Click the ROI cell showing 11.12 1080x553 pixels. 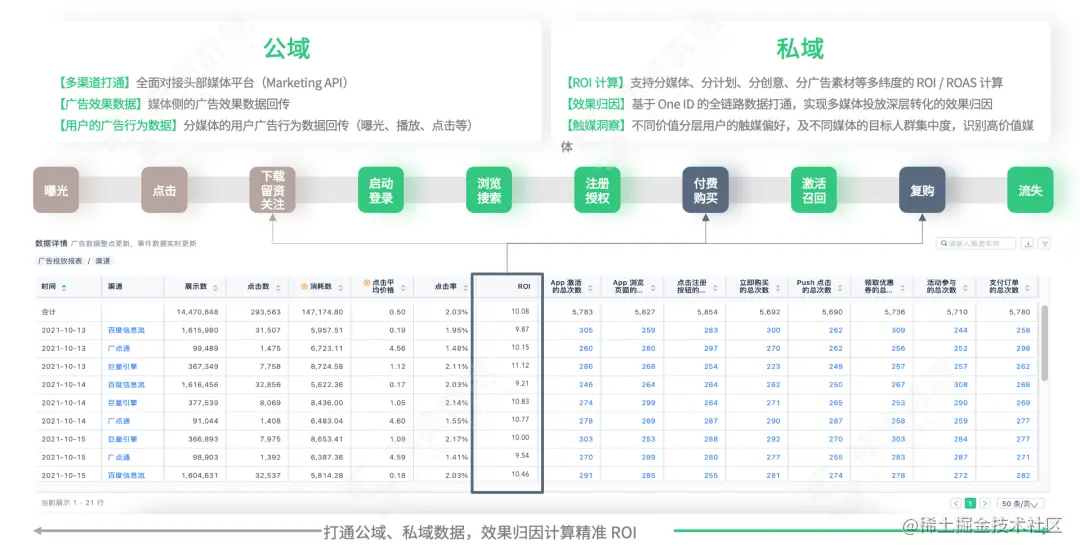[520, 366]
